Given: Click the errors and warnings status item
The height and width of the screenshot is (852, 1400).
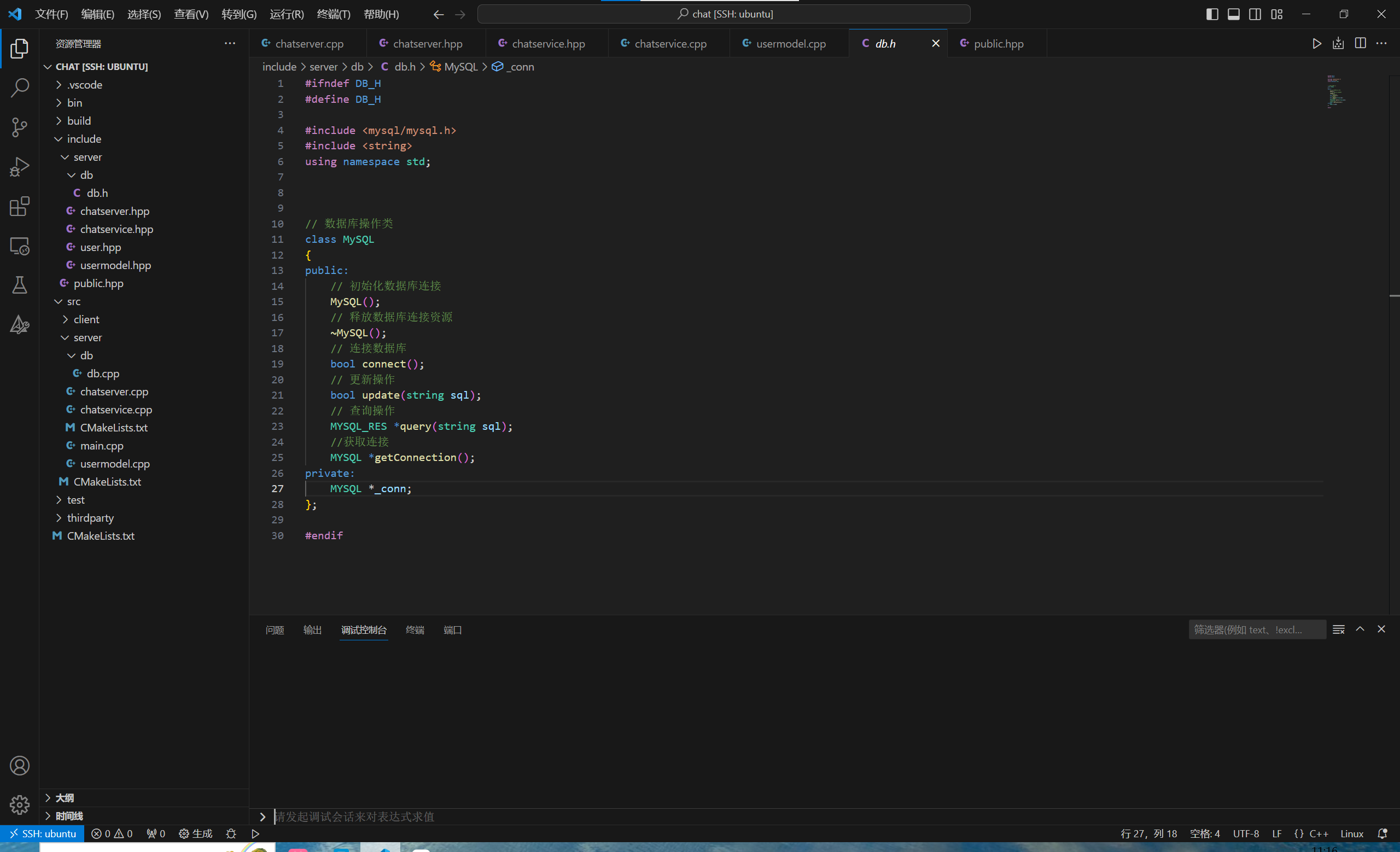Looking at the screenshot, I should 112,833.
